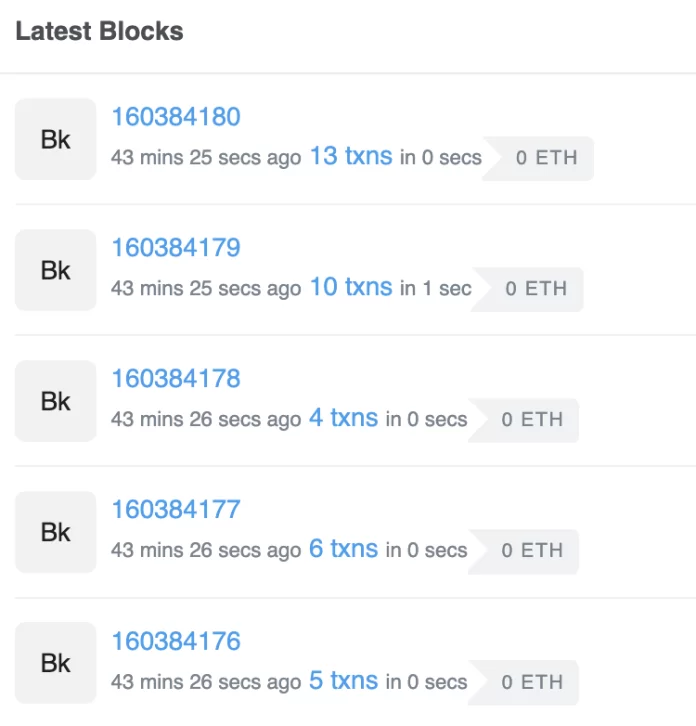696x726 pixels.
Task: View the 5 txns link
Action: click(344, 681)
